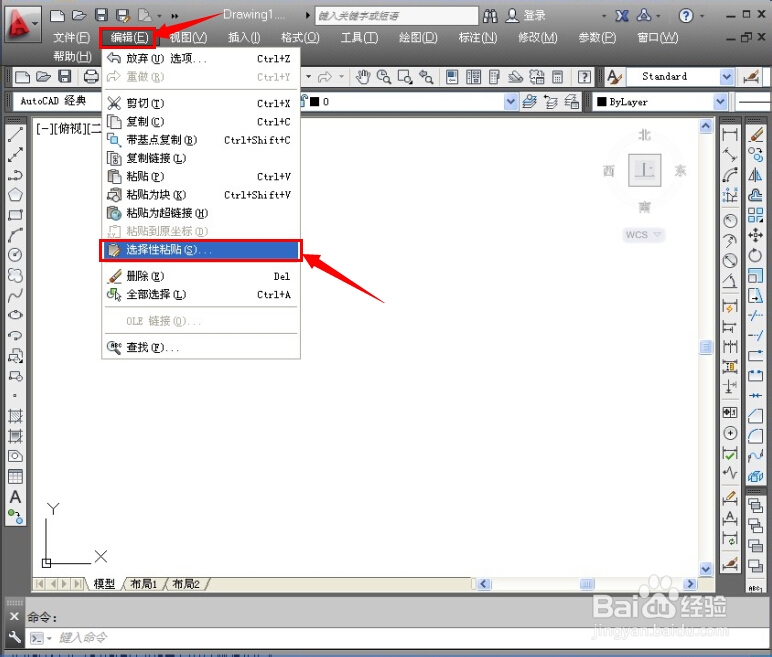Viewport: 772px width, 657px height.
Task: Click the layer 0 color square
Action: pos(315,102)
